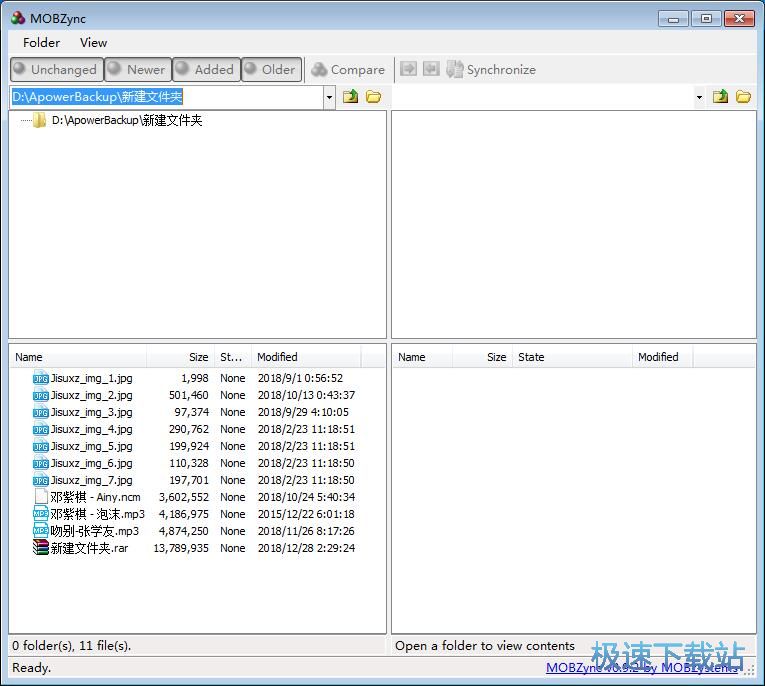Click the Compare toolbar button
The height and width of the screenshot is (686, 765).
(348, 69)
